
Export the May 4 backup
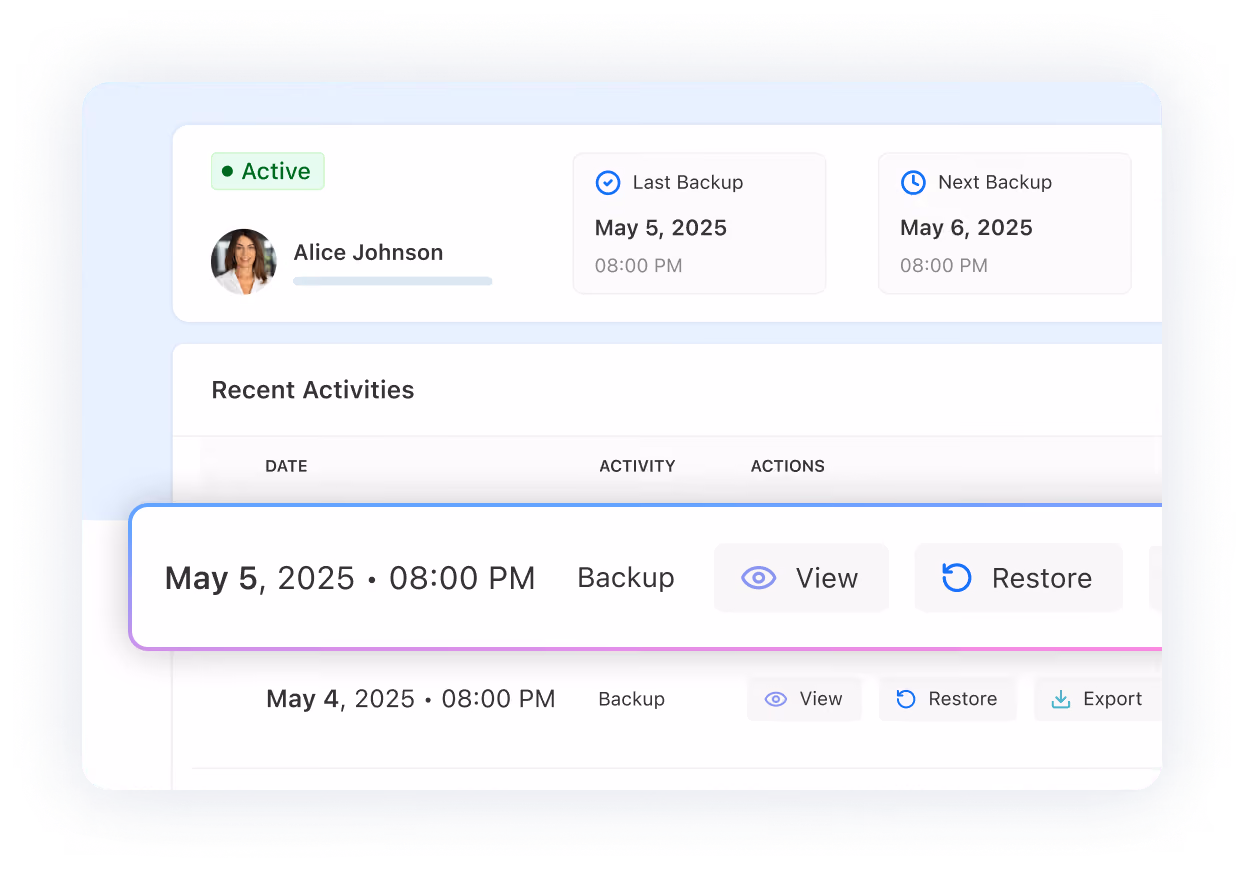[x=1097, y=699]
